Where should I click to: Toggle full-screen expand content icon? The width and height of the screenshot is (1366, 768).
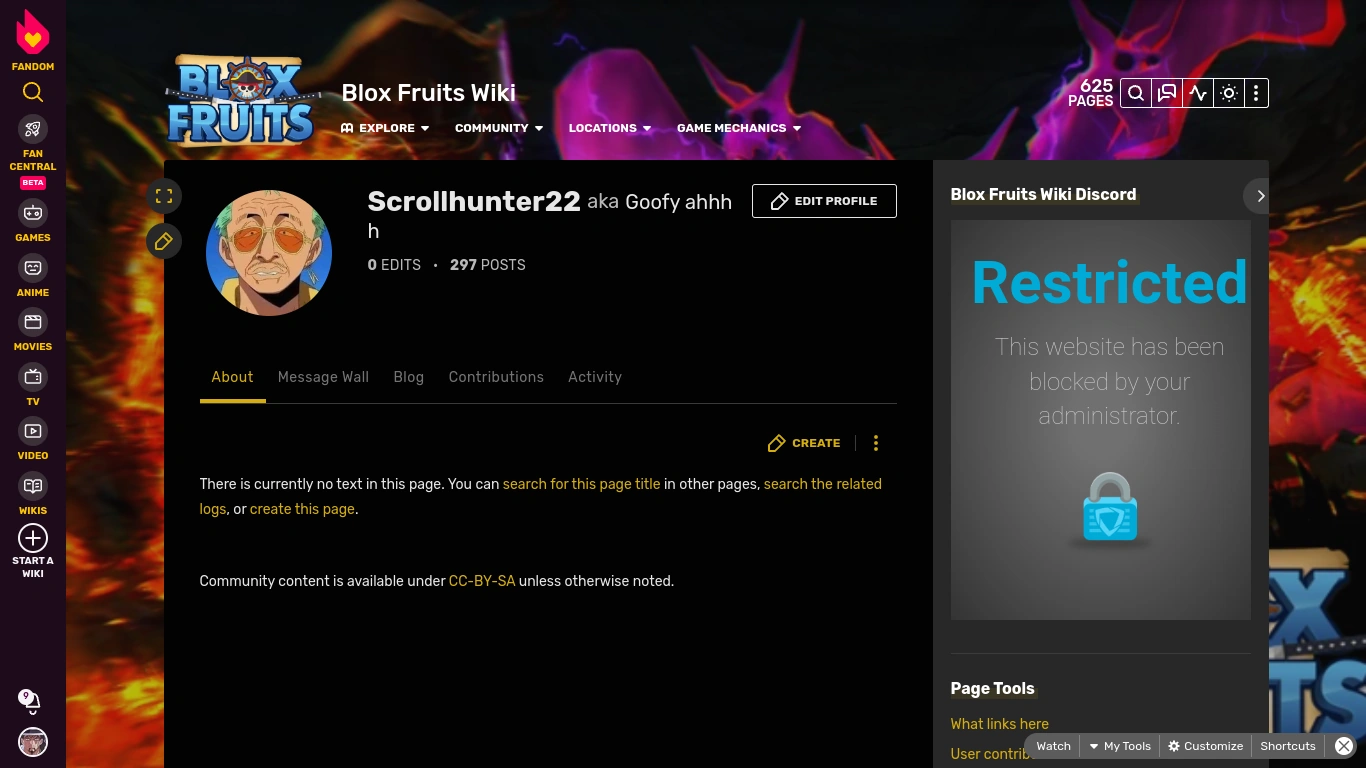164,196
